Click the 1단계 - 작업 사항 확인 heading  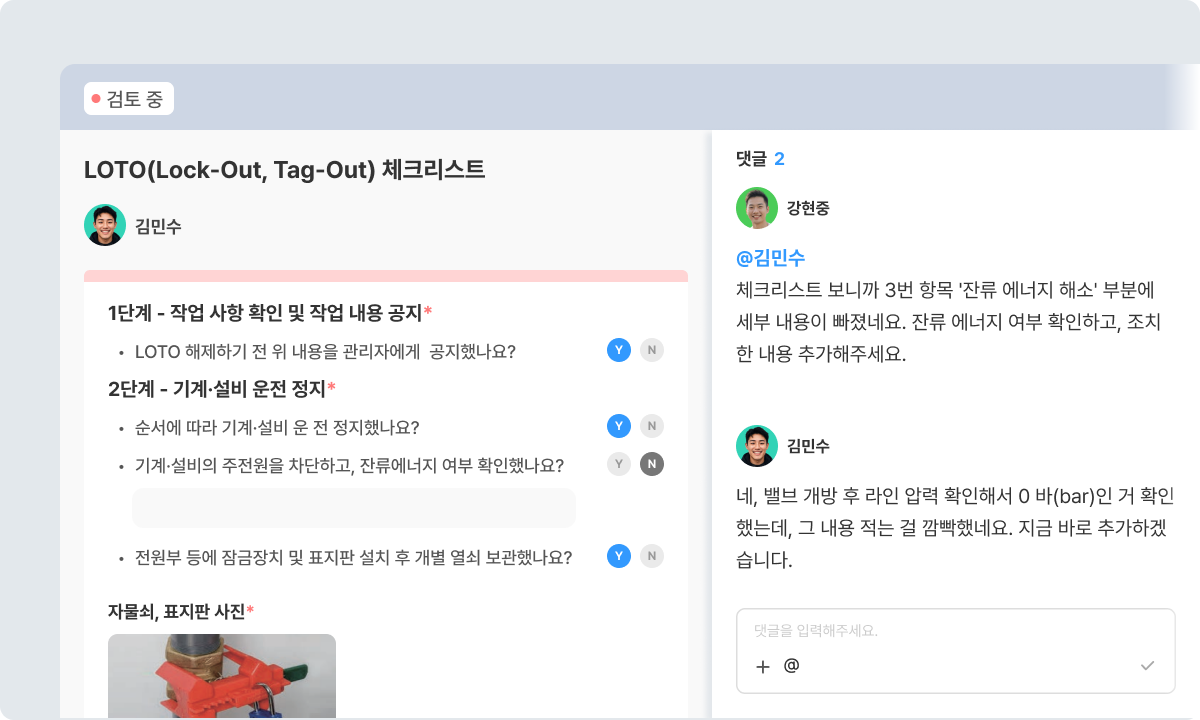click(x=270, y=313)
